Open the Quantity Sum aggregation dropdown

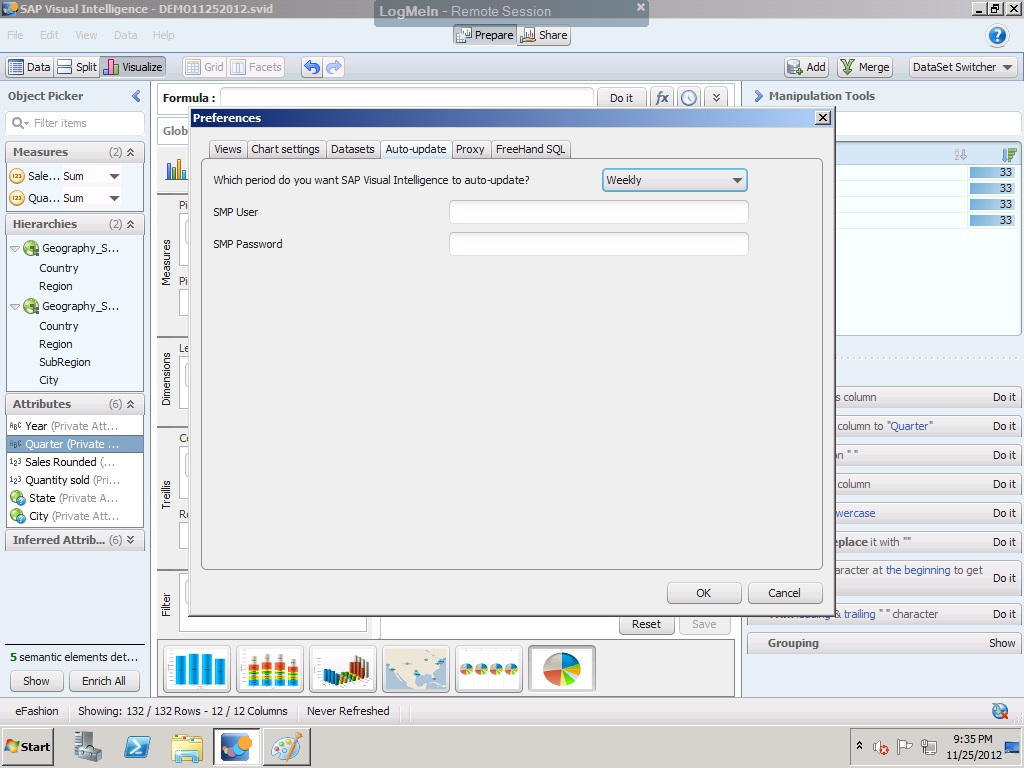tap(114, 198)
